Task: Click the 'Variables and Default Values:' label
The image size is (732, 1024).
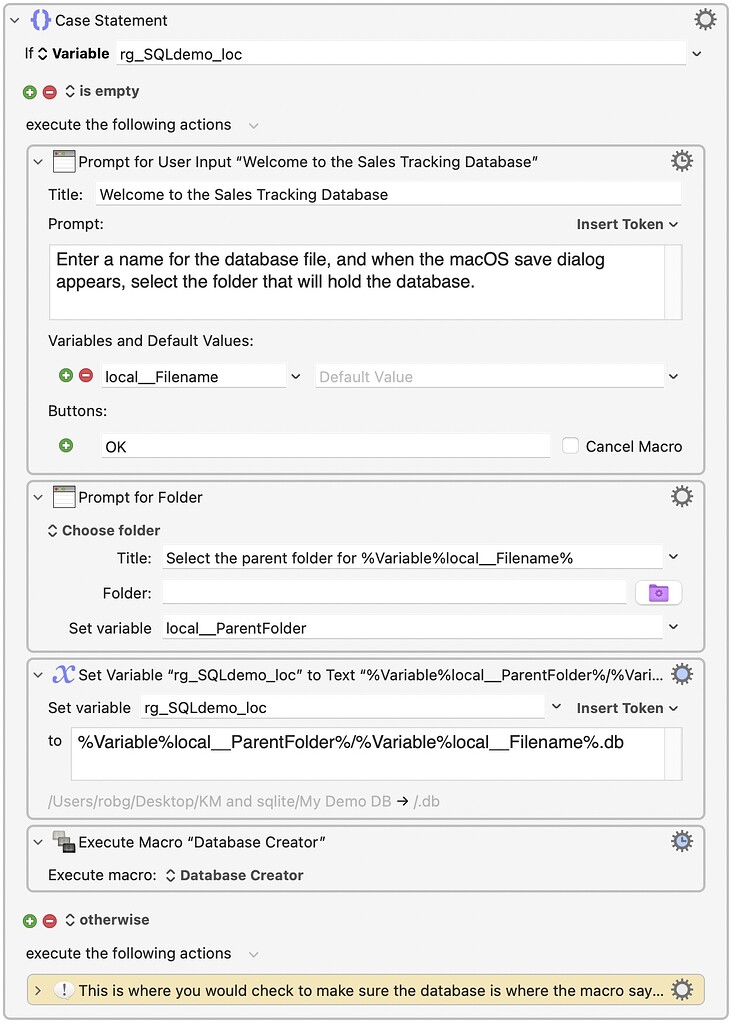Action: coord(151,340)
